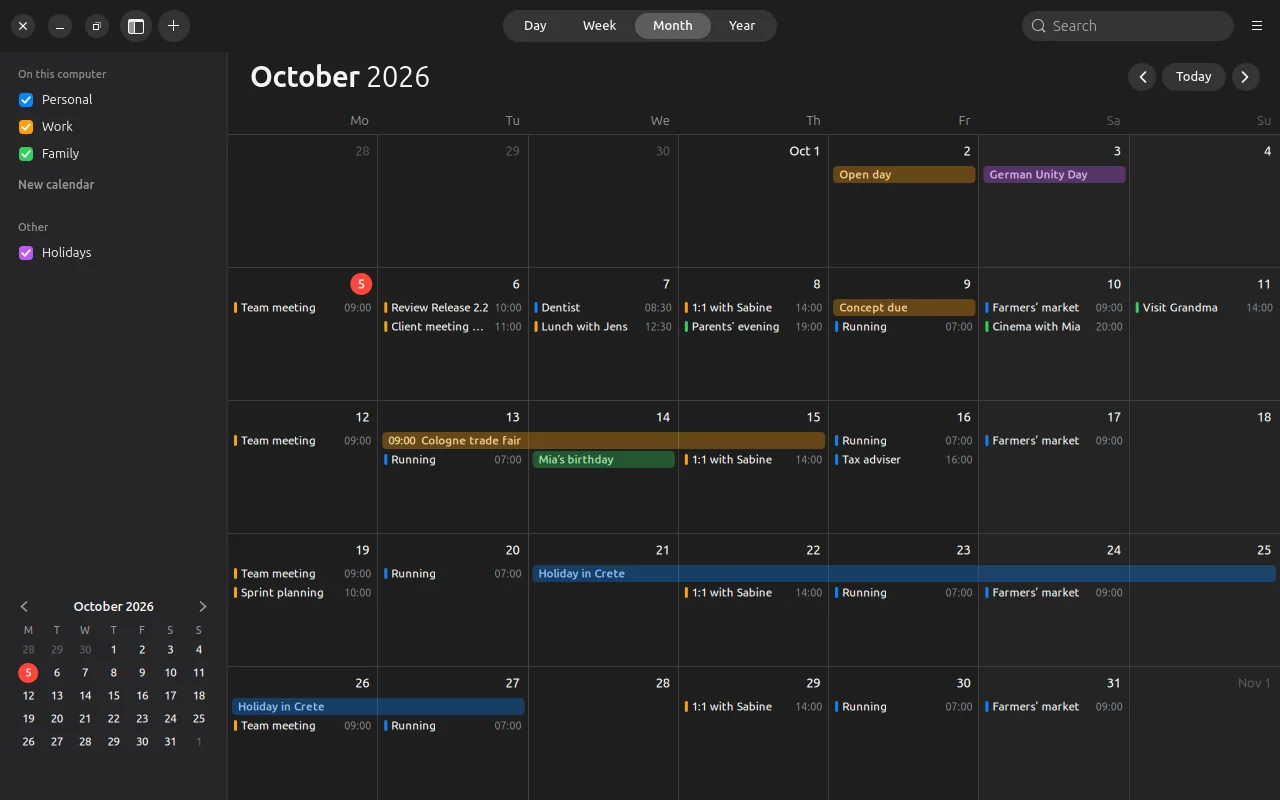
Task: Open the Tax adviser appointment
Action: (x=904, y=460)
